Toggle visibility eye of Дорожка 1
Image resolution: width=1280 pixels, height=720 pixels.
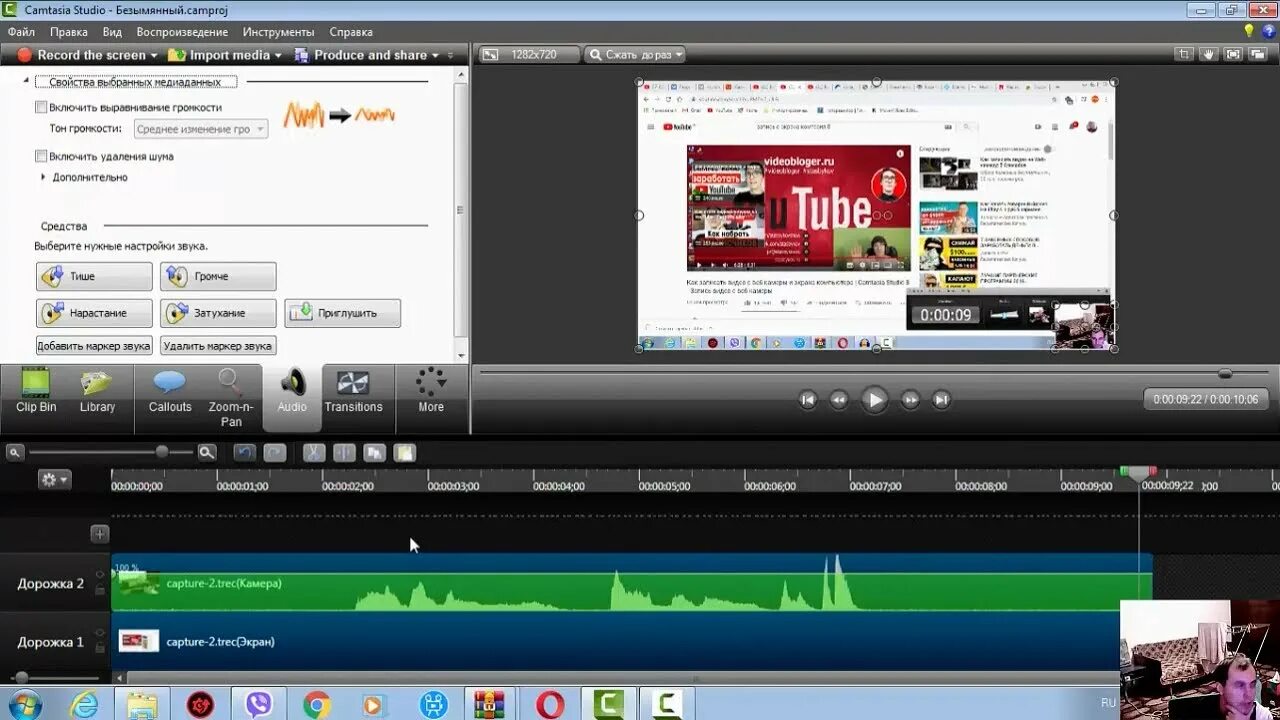99,634
